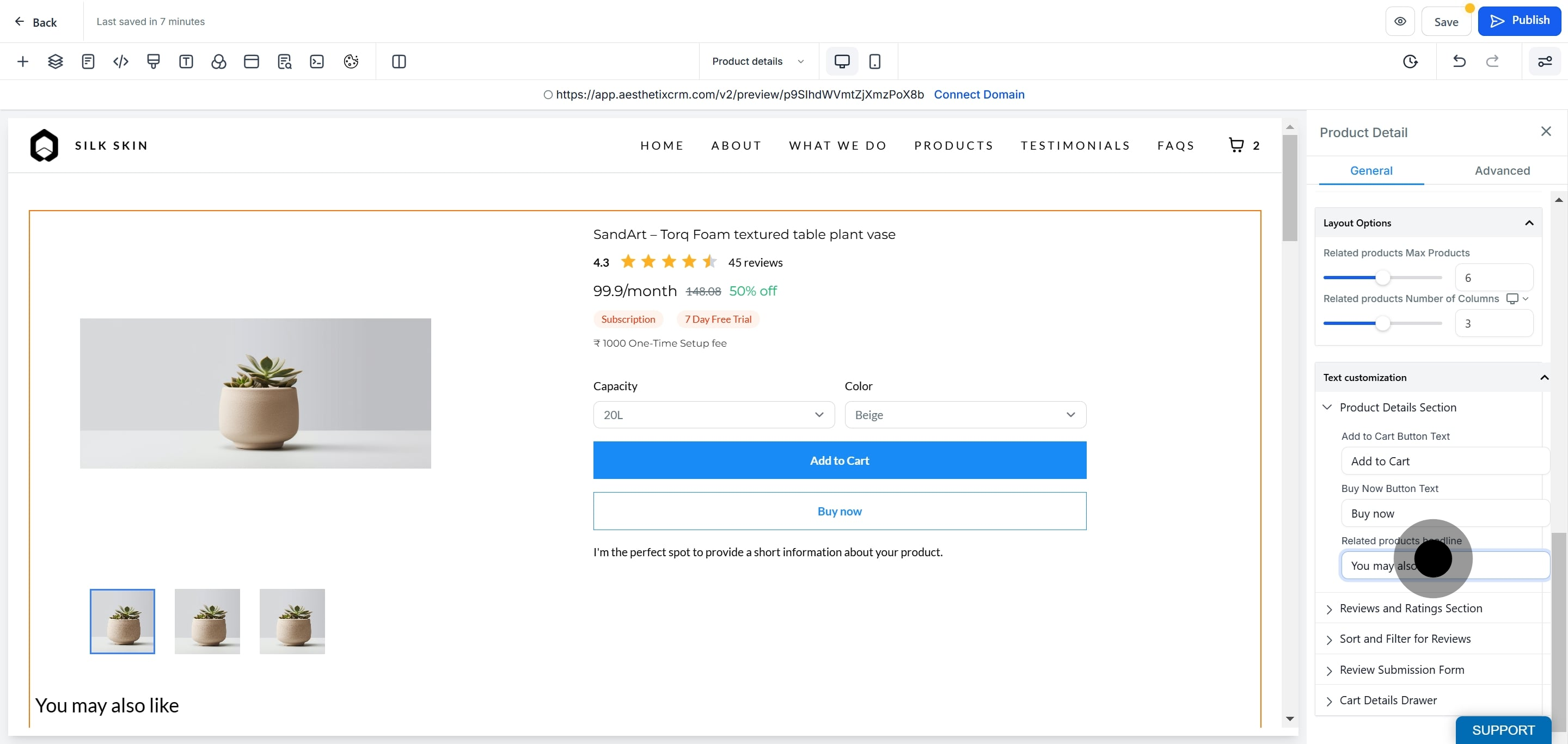Open the cookie consent icon
Screen dimensions: 1568x744
point(351,62)
